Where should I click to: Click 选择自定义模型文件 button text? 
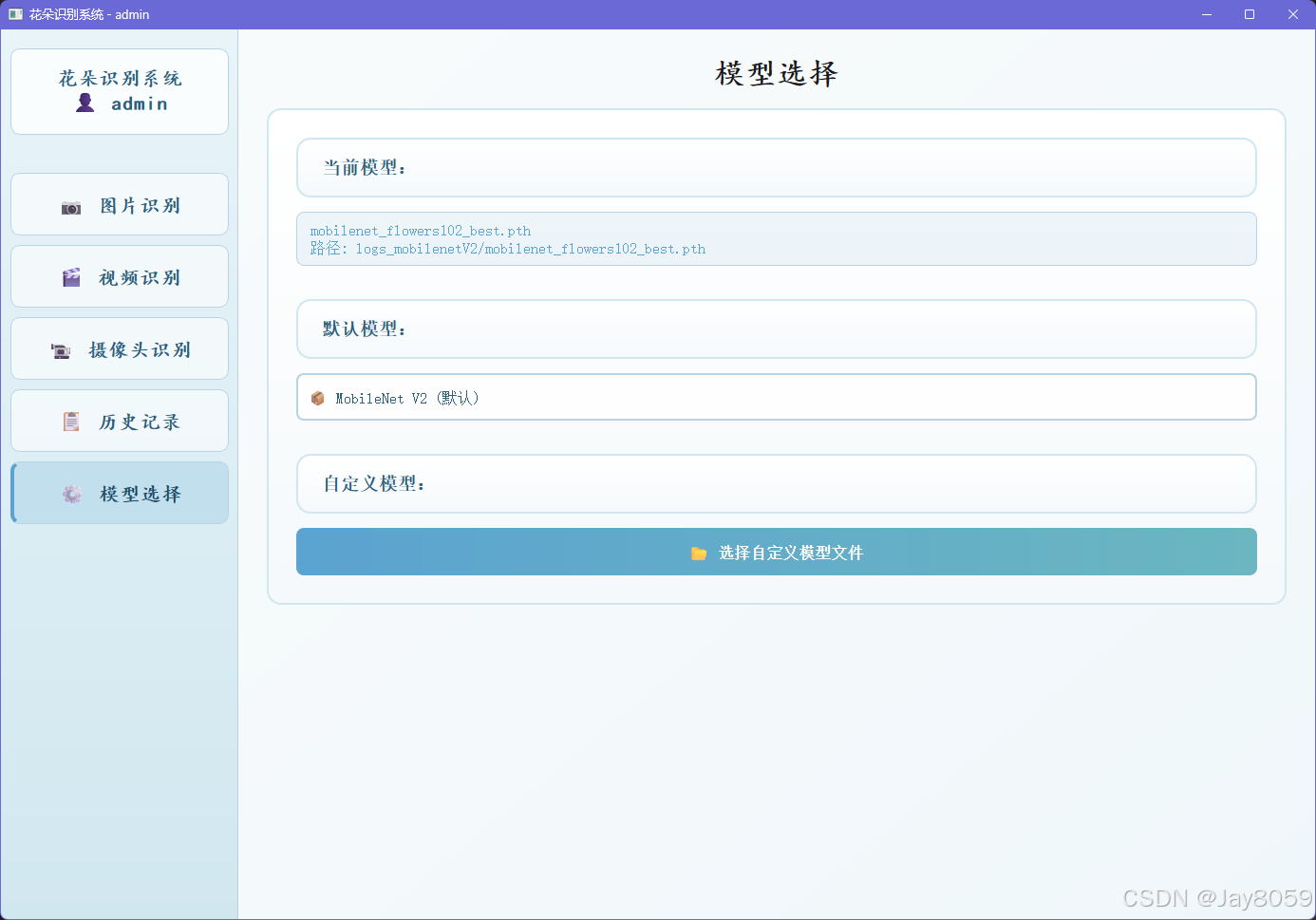791,553
